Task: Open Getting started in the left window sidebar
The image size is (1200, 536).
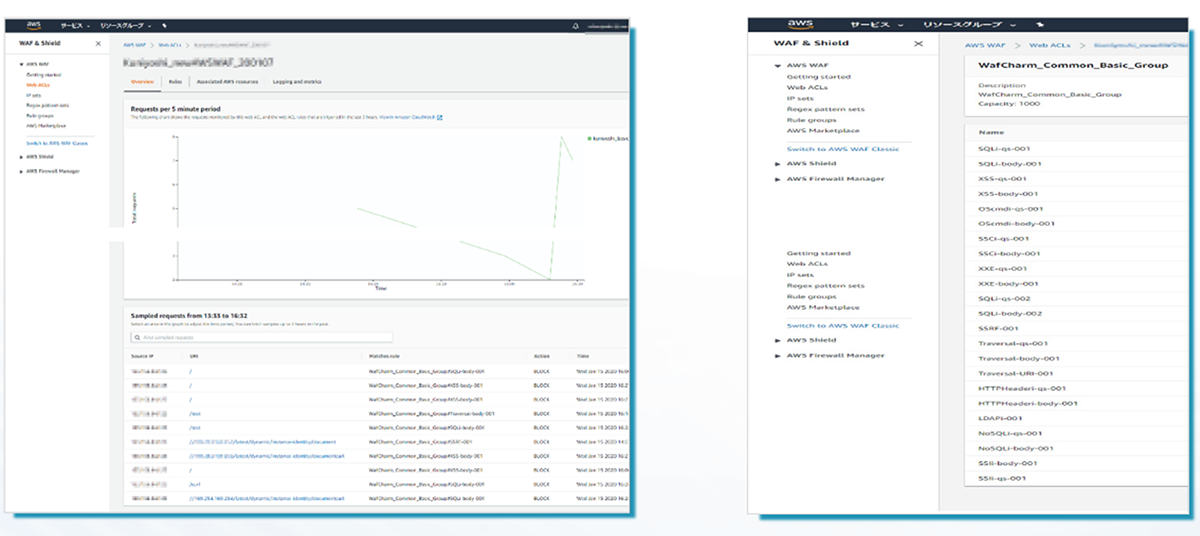Action: coord(43,75)
